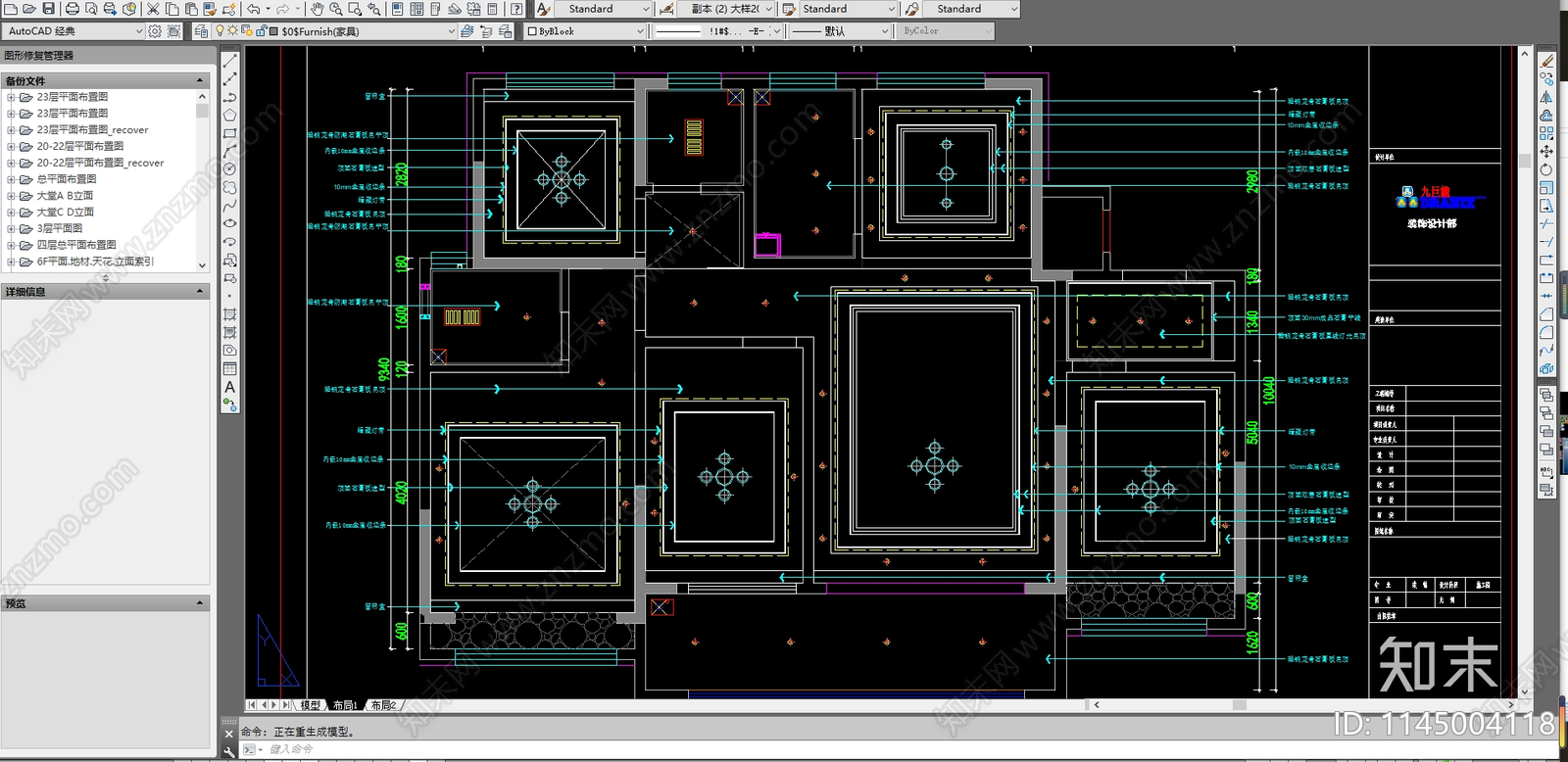1568x762 pixels.
Task: Click the Save icon in toolbar
Action: click(50, 9)
